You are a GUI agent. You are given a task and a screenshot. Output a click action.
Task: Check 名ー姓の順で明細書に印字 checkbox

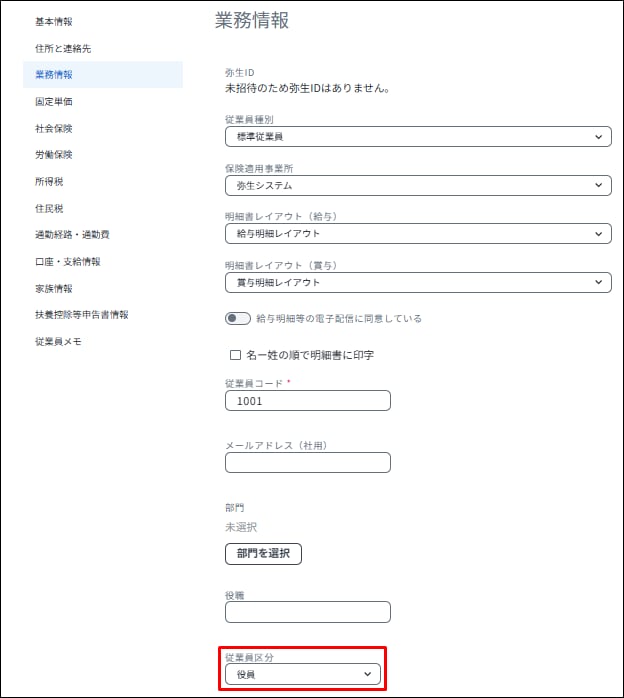[x=236, y=355]
